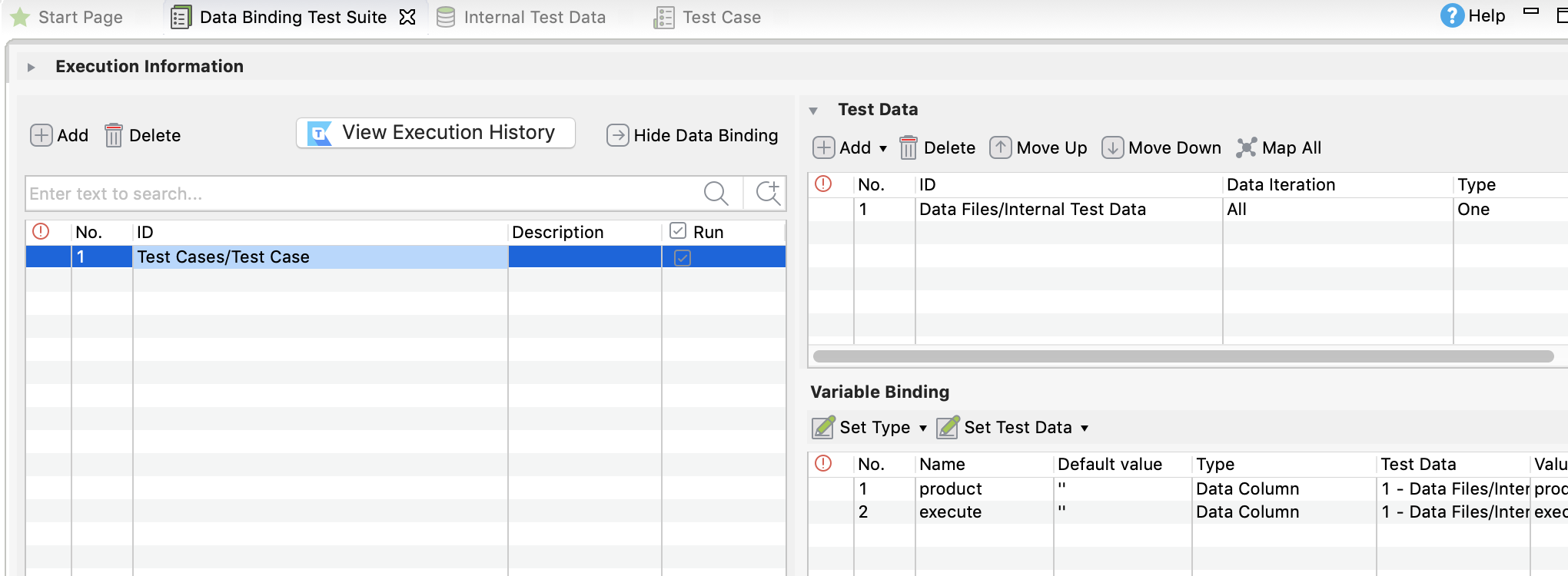Click the Add test case plus icon
Screen dimensions: 1568x576
(41, 135)
